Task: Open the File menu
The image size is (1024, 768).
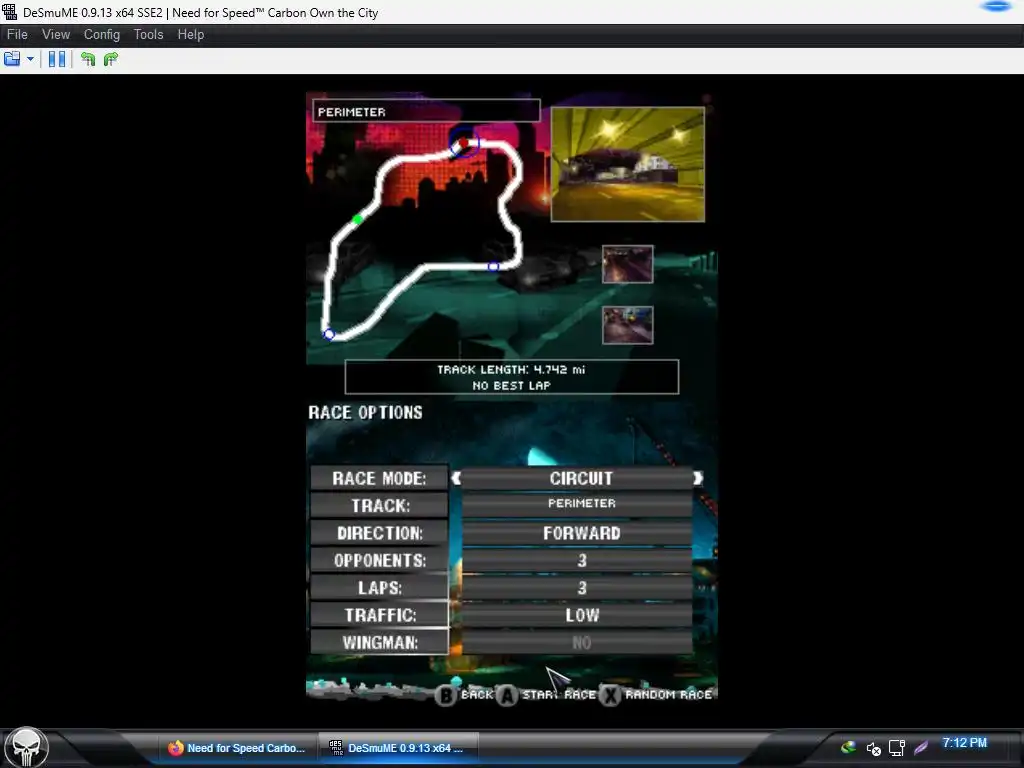Action: coord(17,35)
